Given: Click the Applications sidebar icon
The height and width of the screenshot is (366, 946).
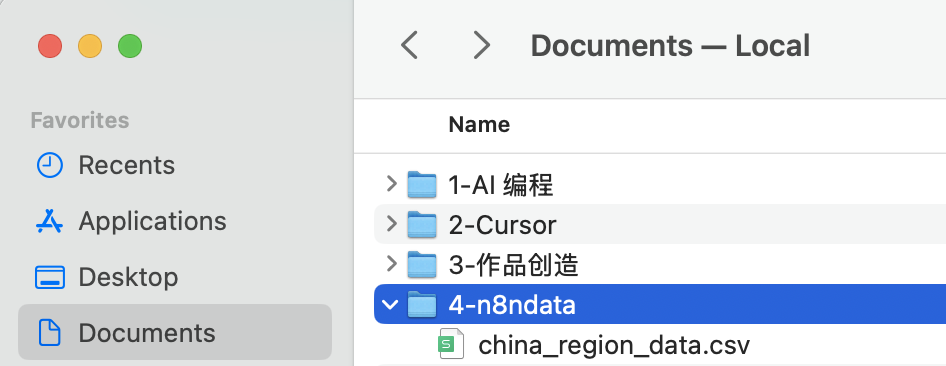Looking at the screenshot, I should pos(49,221).
